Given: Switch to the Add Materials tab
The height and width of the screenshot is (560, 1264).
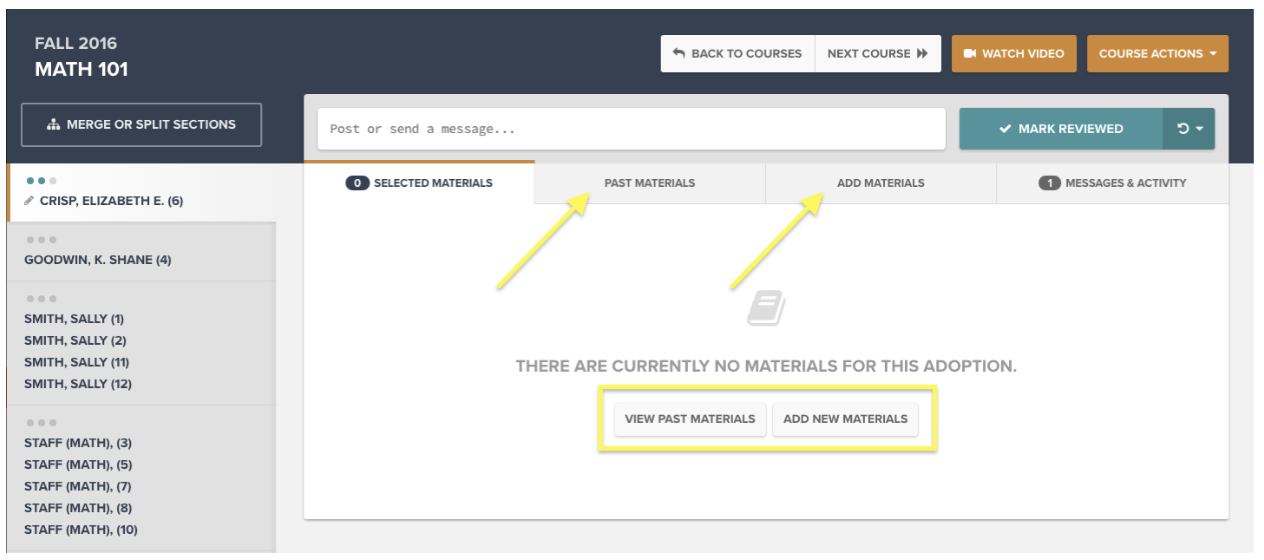Looking at the screenshot, I should click(x=880, y=183).
